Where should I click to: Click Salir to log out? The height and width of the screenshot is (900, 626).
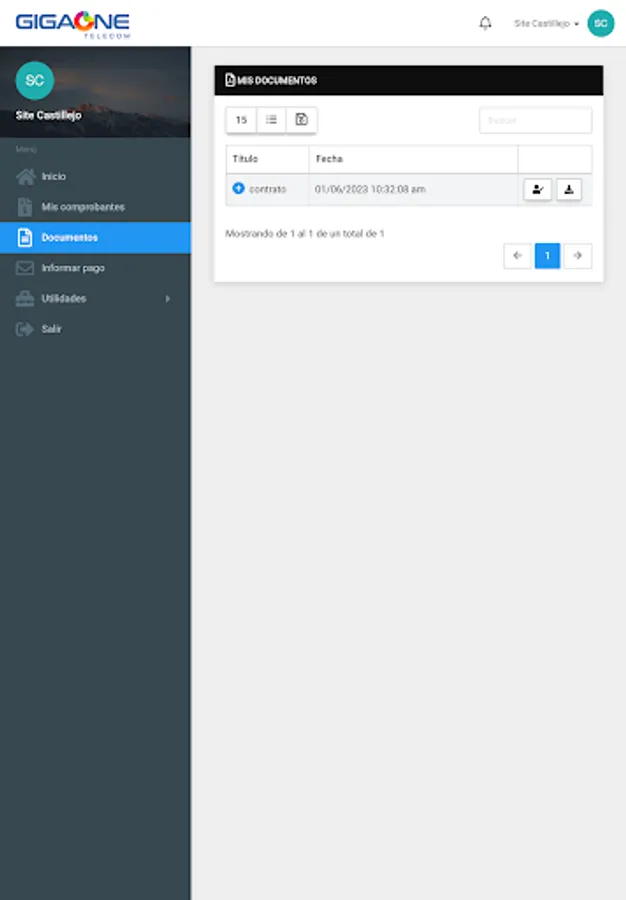point(95,329)
